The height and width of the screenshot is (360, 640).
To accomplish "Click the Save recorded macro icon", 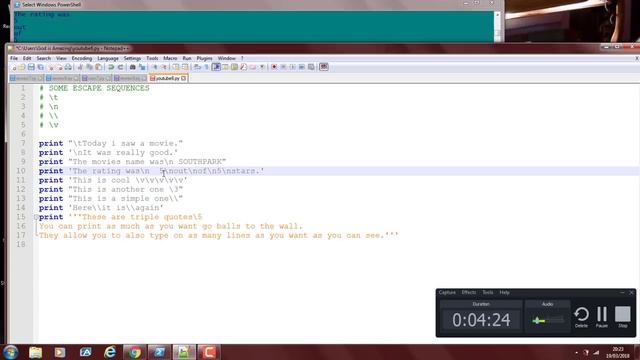I will (311, 67).
